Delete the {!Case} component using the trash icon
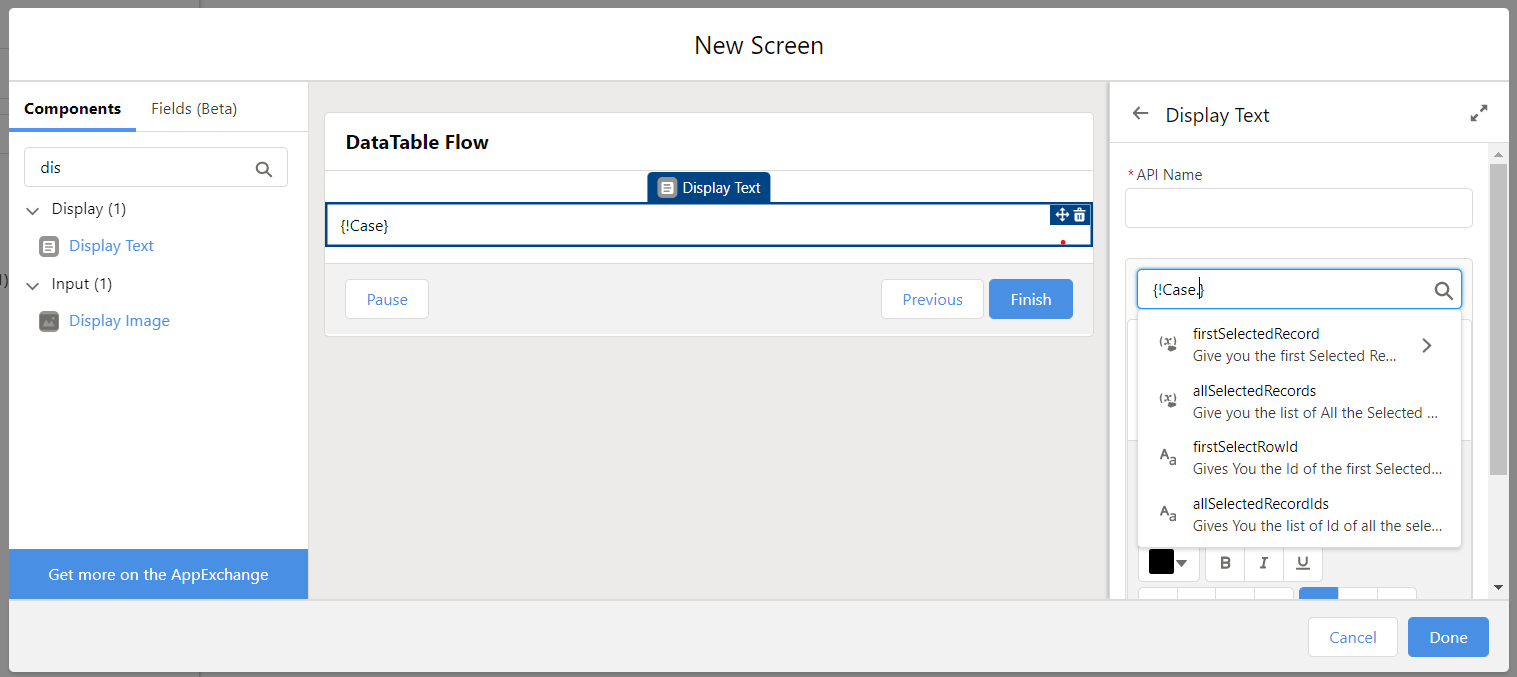The width and height of the screenshot is (1517, 677). coord(1080,214)
